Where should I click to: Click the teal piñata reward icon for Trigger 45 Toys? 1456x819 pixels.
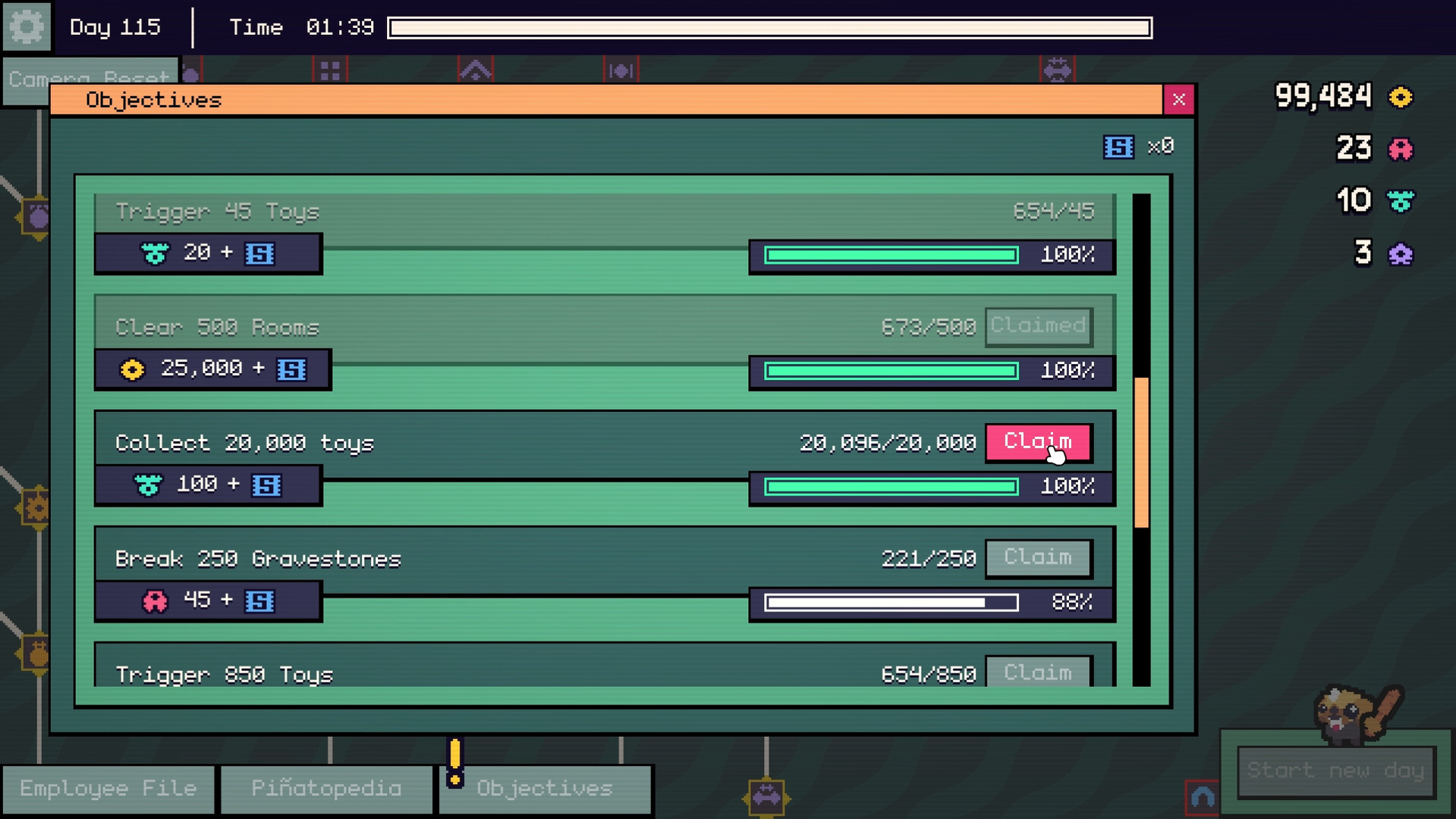[x=154, y=253]
